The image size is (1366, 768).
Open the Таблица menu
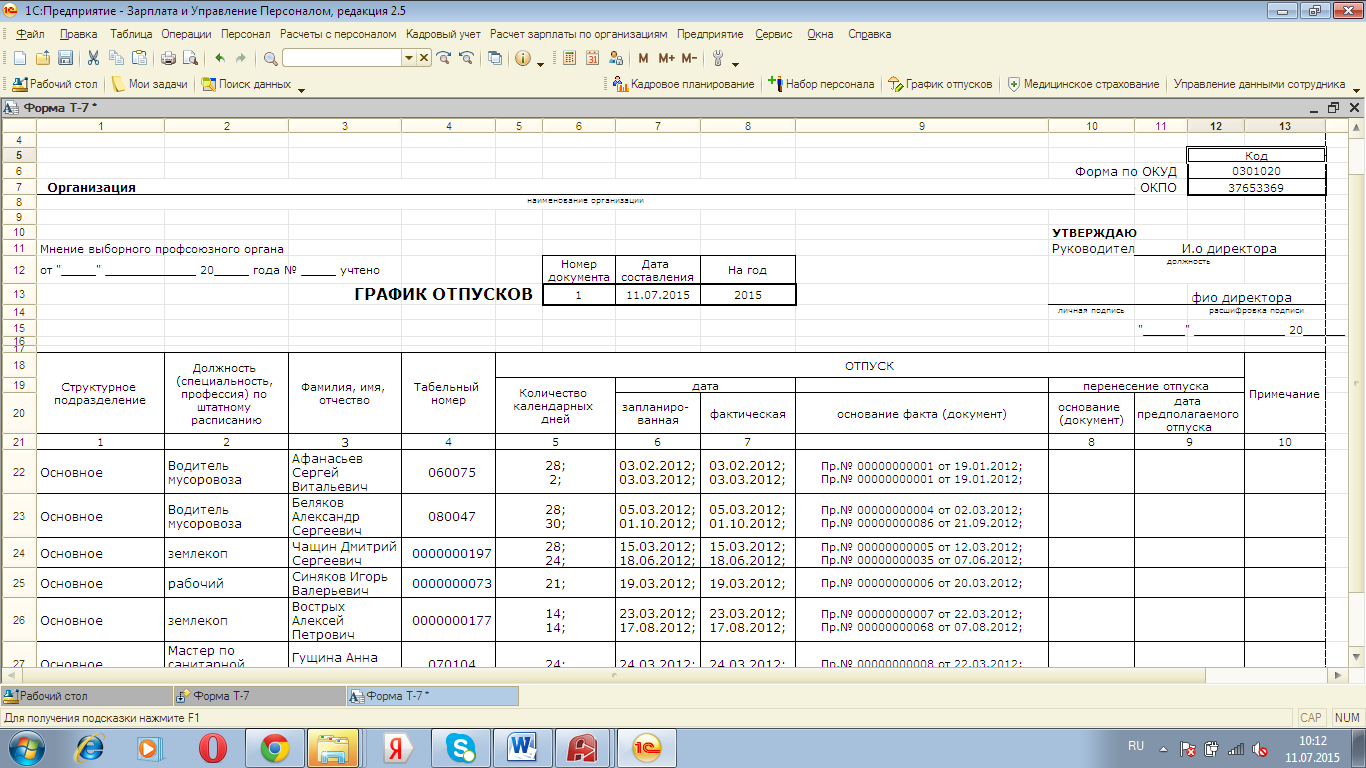(131, 34)
